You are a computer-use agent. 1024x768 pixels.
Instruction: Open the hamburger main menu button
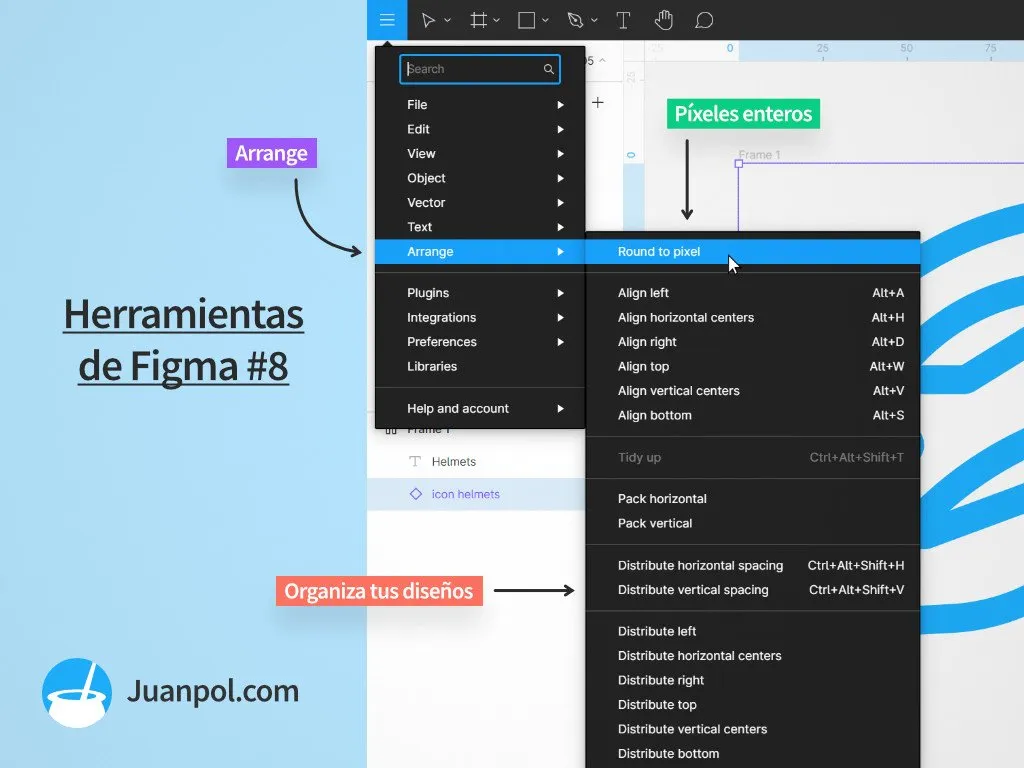pyautogui.click(x=387, y=20)
